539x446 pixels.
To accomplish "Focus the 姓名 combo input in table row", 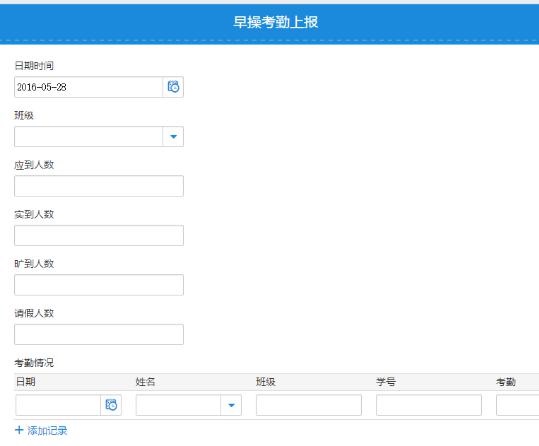I will 178,405.
